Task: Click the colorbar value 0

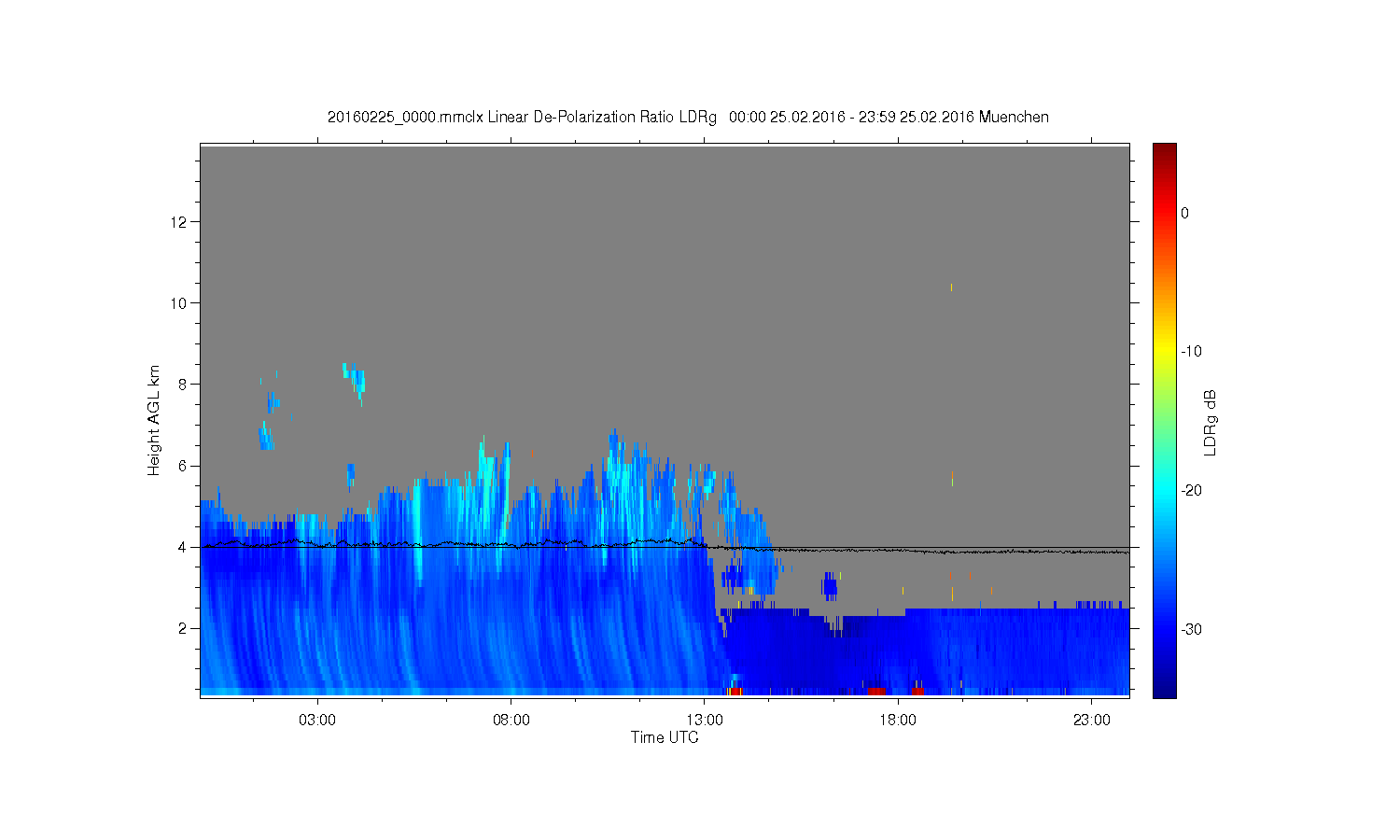Action: (x=1184, y=213)
